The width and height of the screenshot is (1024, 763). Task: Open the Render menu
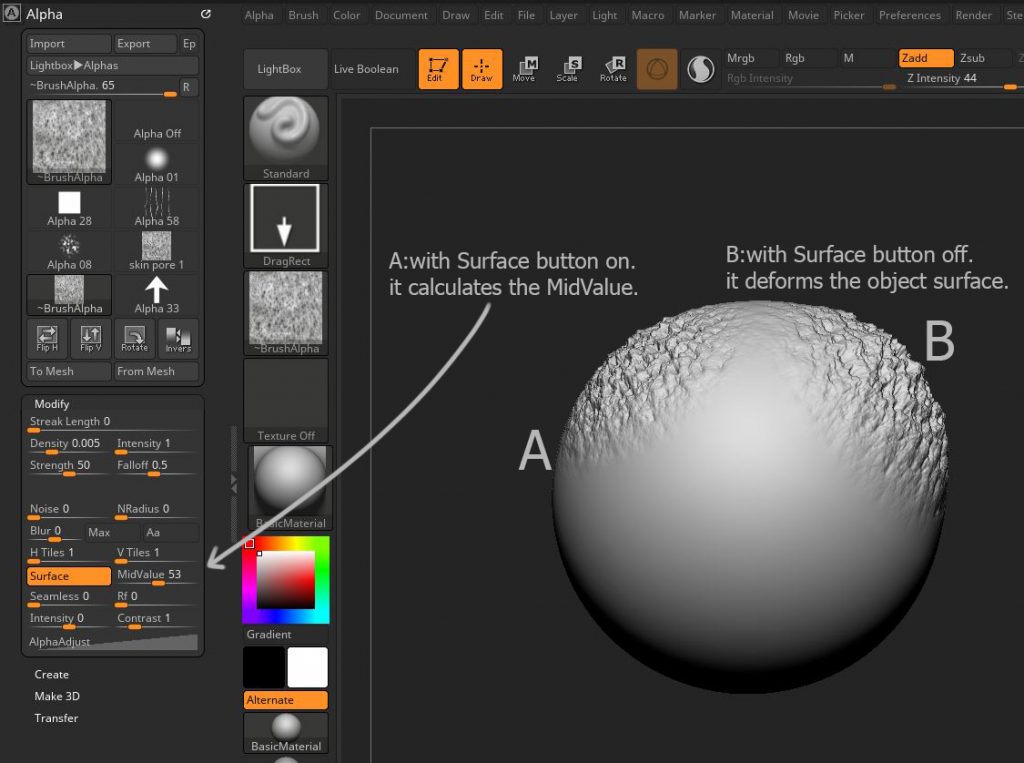[973, 15]
